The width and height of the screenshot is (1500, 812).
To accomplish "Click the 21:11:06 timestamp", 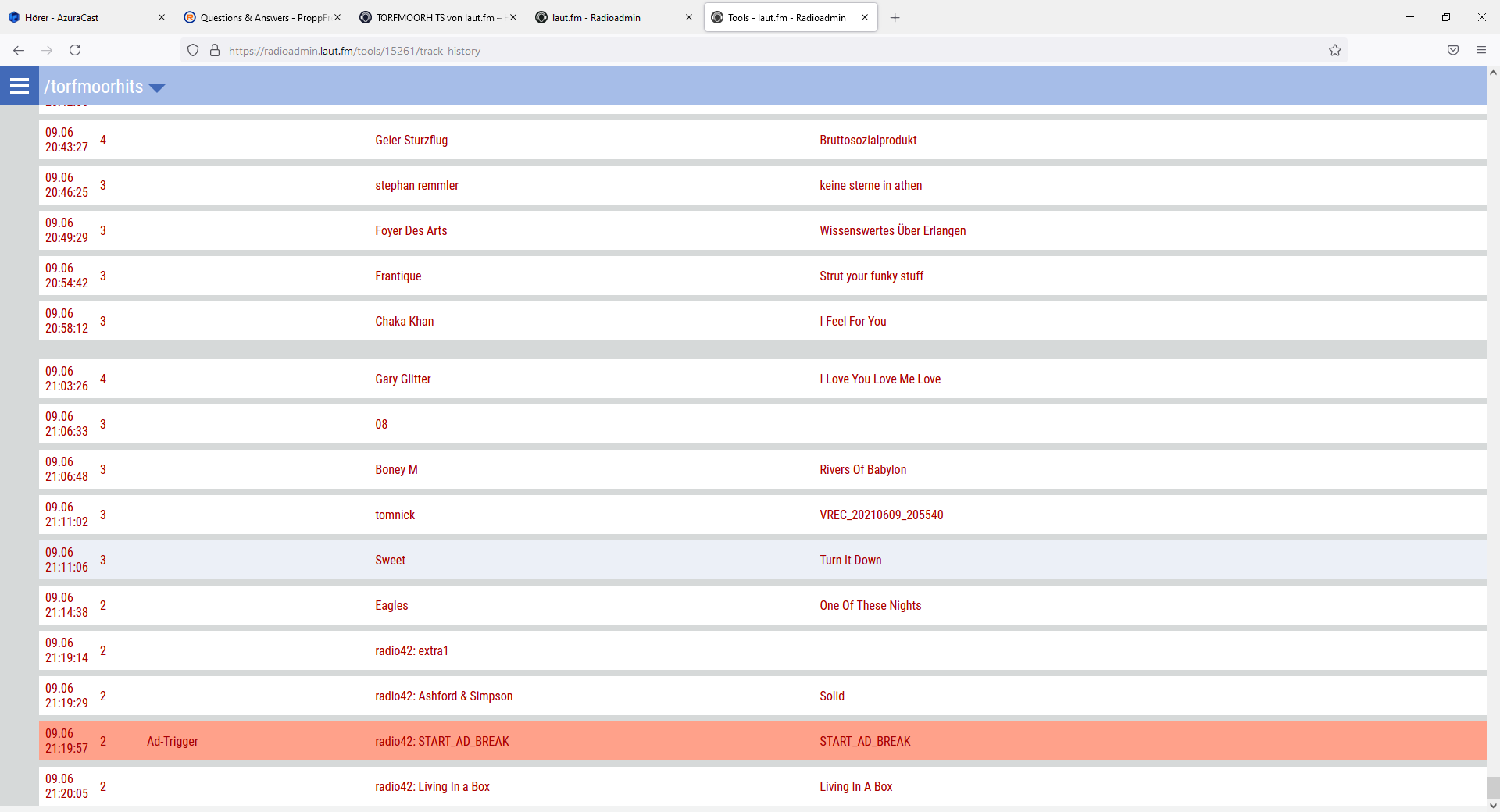I will pyautogui.click(x=66, y=568).
